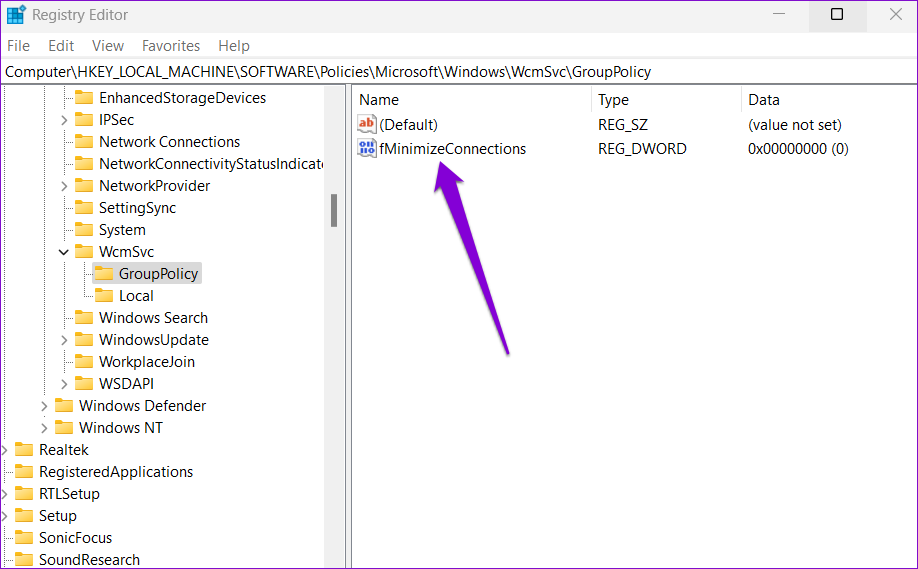The width and height of the screenshot is (918, 569).
Task: Select the Local tree label
Action: pos(136,296)
